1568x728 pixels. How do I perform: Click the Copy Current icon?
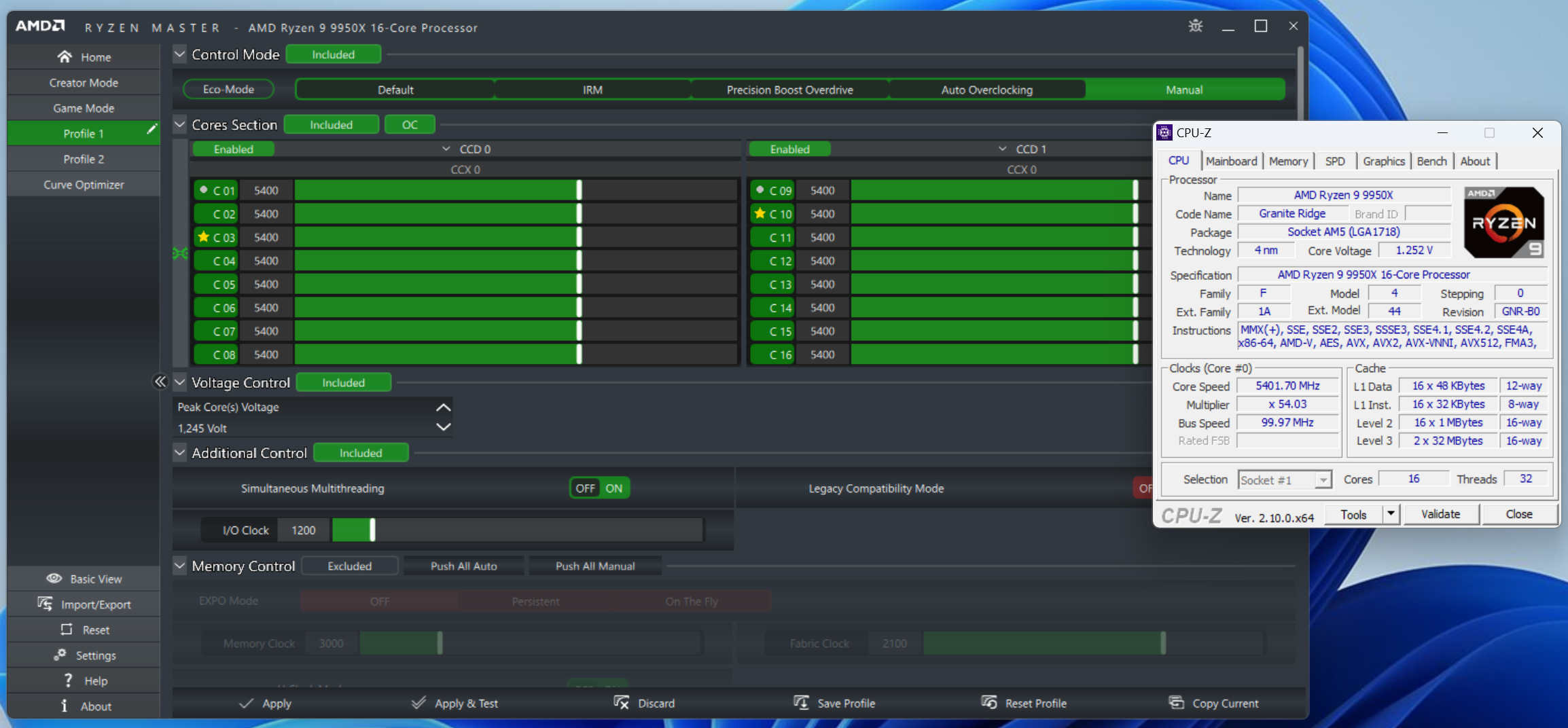[x=1176, y=702]
